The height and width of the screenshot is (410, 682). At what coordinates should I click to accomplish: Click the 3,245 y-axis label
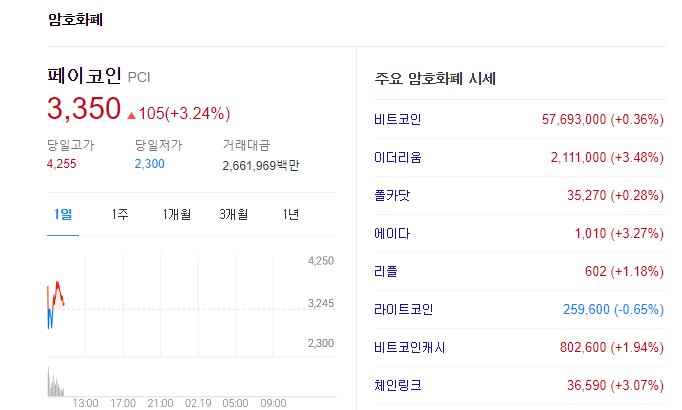321,303
